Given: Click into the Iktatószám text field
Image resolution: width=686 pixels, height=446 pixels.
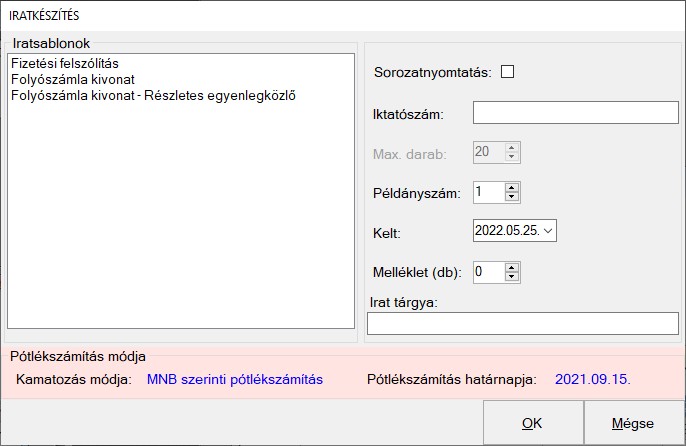Looking at the screenshot, I should point(575,112).
